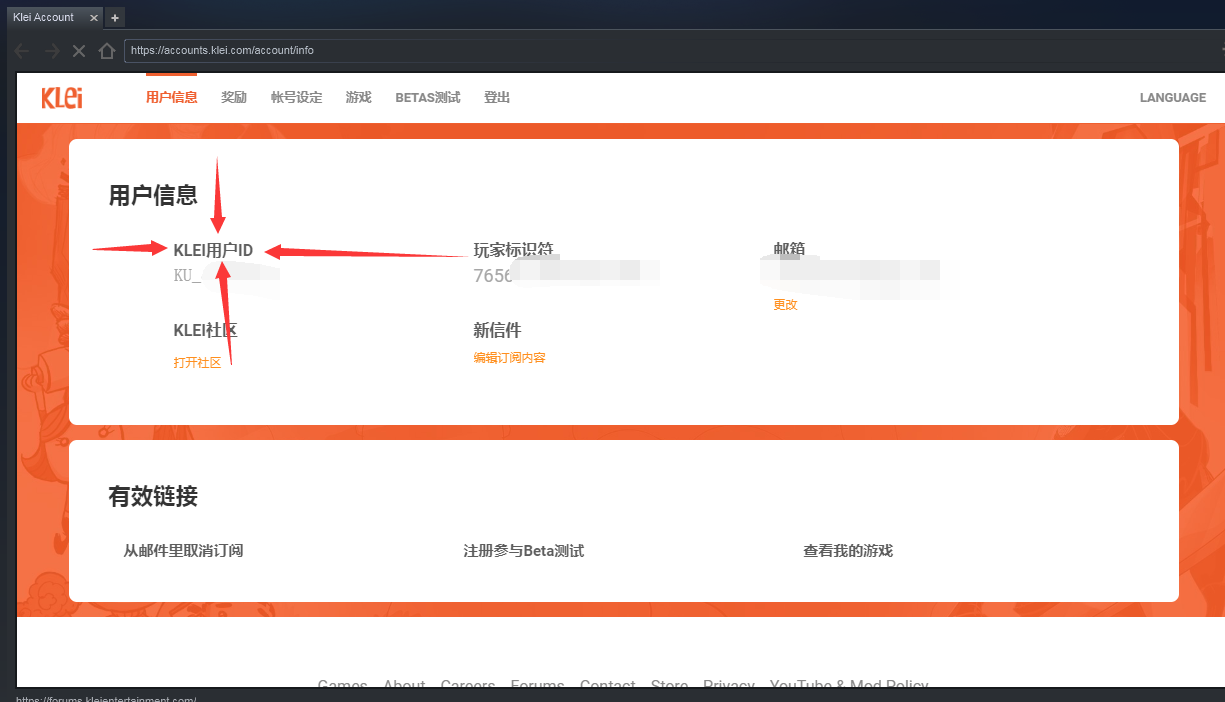The width and height of the screenshot is (1225, 702).
Task: Click the 打开社区 link
Action: 197,362
